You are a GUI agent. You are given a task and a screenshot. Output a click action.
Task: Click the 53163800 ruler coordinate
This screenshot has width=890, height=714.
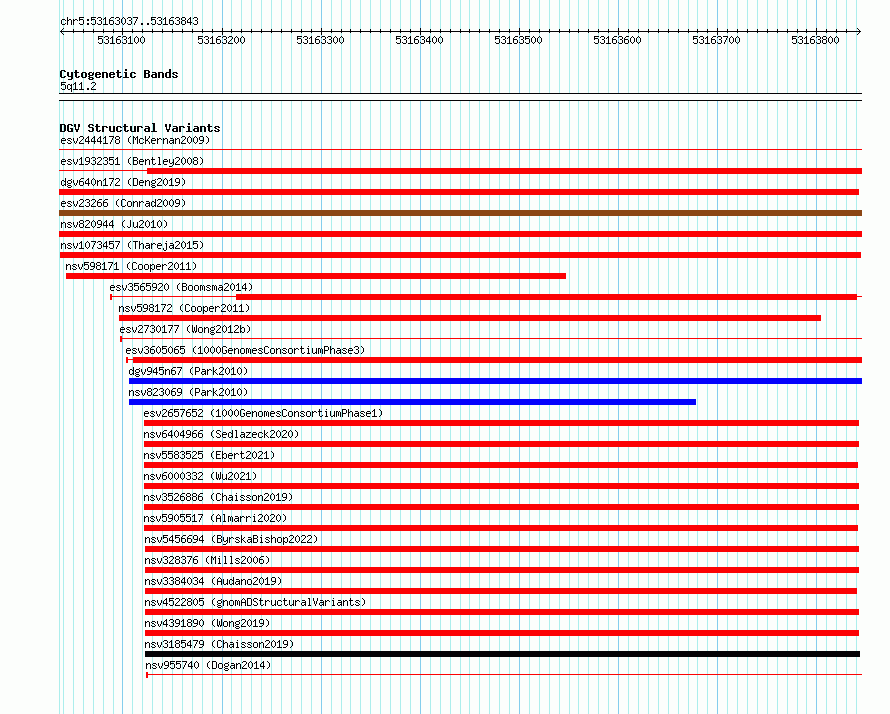click(815, 40)
